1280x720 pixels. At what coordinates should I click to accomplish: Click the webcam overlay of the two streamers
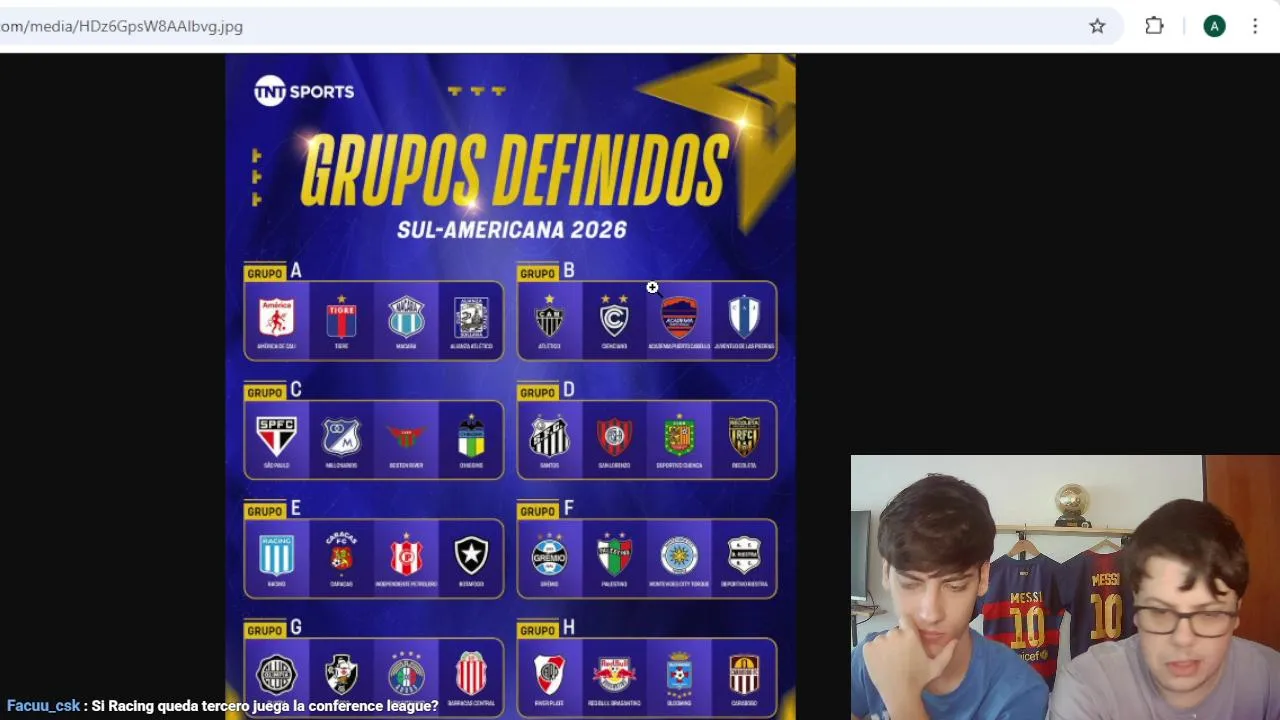(x=1065, y=588)
